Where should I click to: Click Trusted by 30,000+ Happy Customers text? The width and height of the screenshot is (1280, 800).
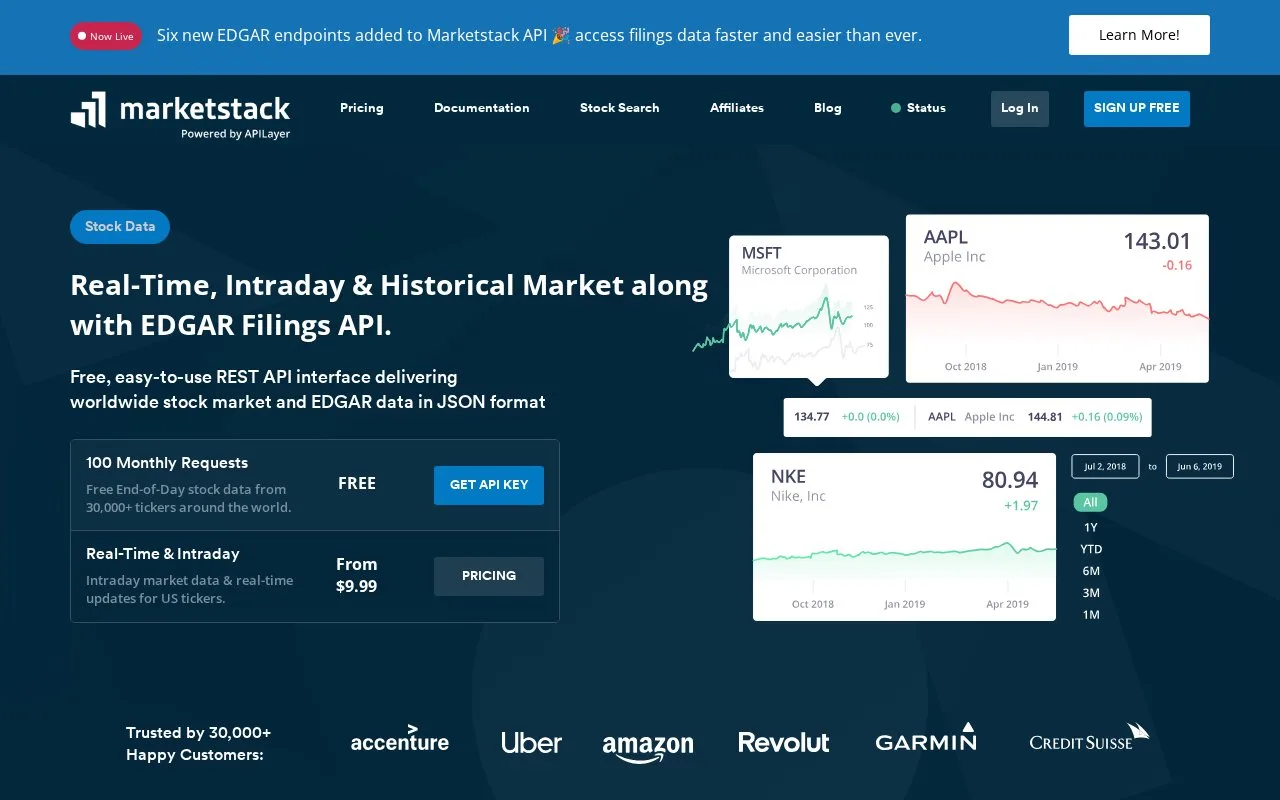coord(198,744)
